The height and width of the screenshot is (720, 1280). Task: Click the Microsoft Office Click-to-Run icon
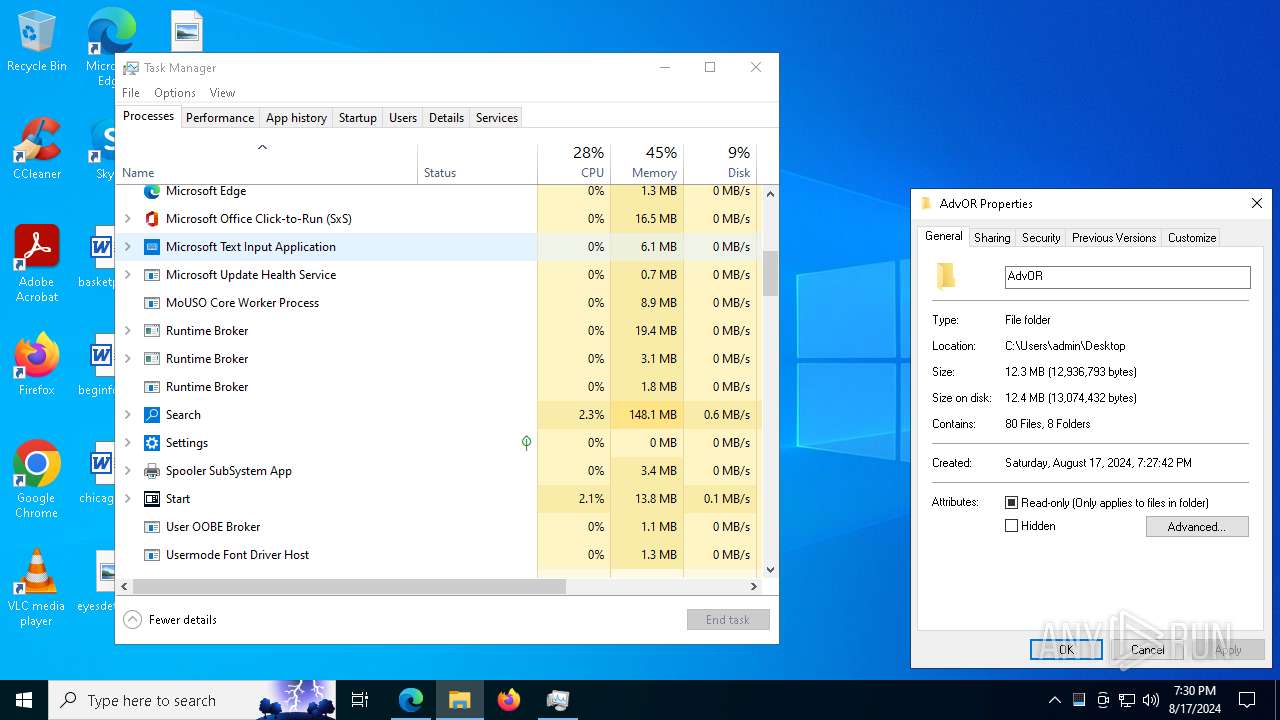click(x=152, y=219)
